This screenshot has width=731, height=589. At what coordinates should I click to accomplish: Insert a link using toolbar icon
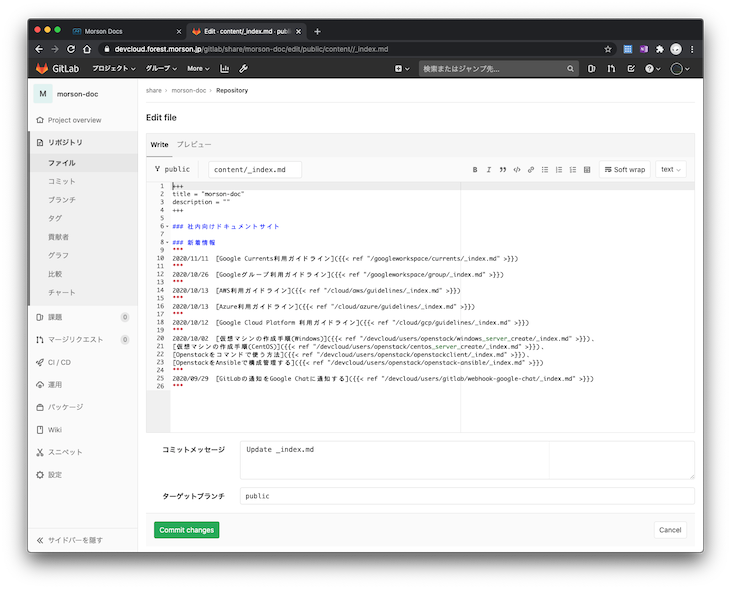coord(531,170)
